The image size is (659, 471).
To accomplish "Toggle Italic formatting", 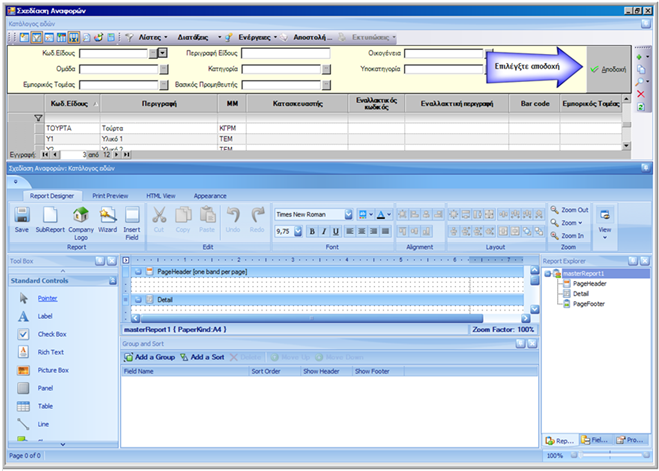I will (324, 231).
